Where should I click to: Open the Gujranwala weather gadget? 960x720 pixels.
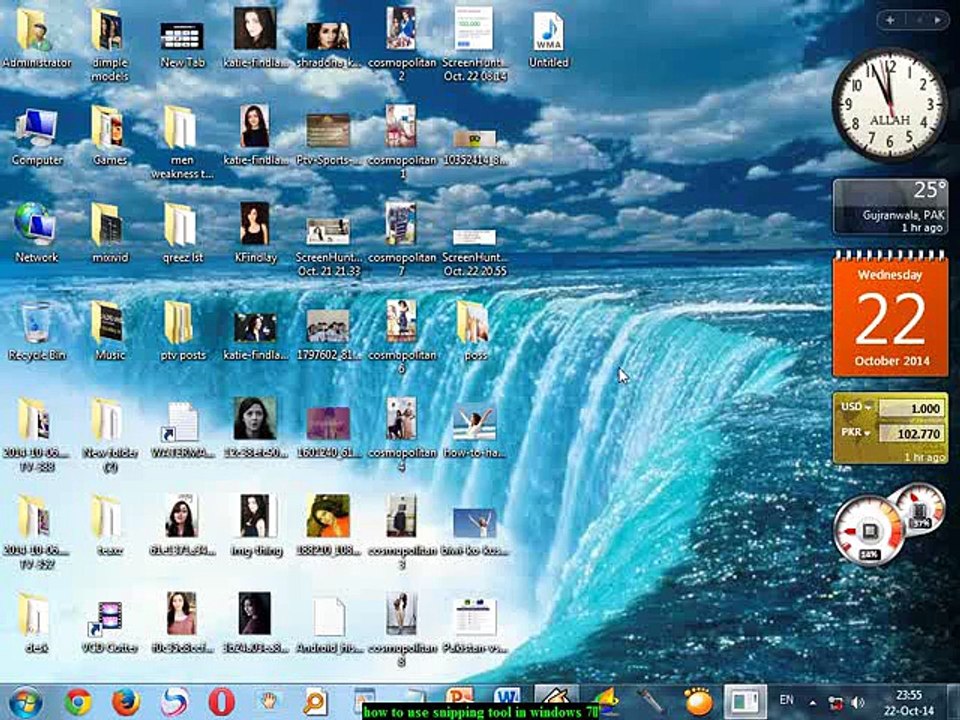click(x=890, y=206)
